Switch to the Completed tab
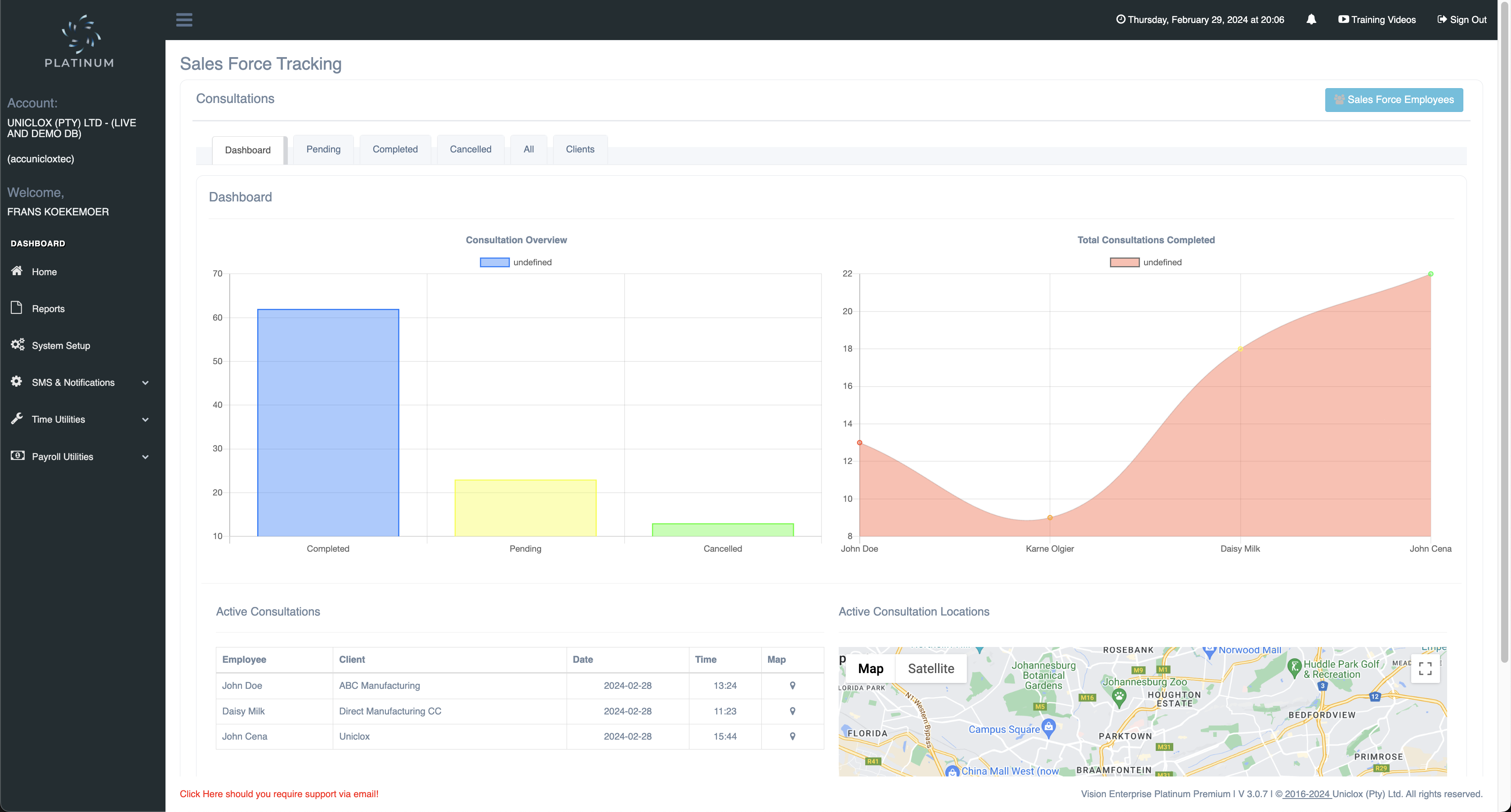This screenshot has width=1511, height=812. pyautogui.click(x=395, y=150)
